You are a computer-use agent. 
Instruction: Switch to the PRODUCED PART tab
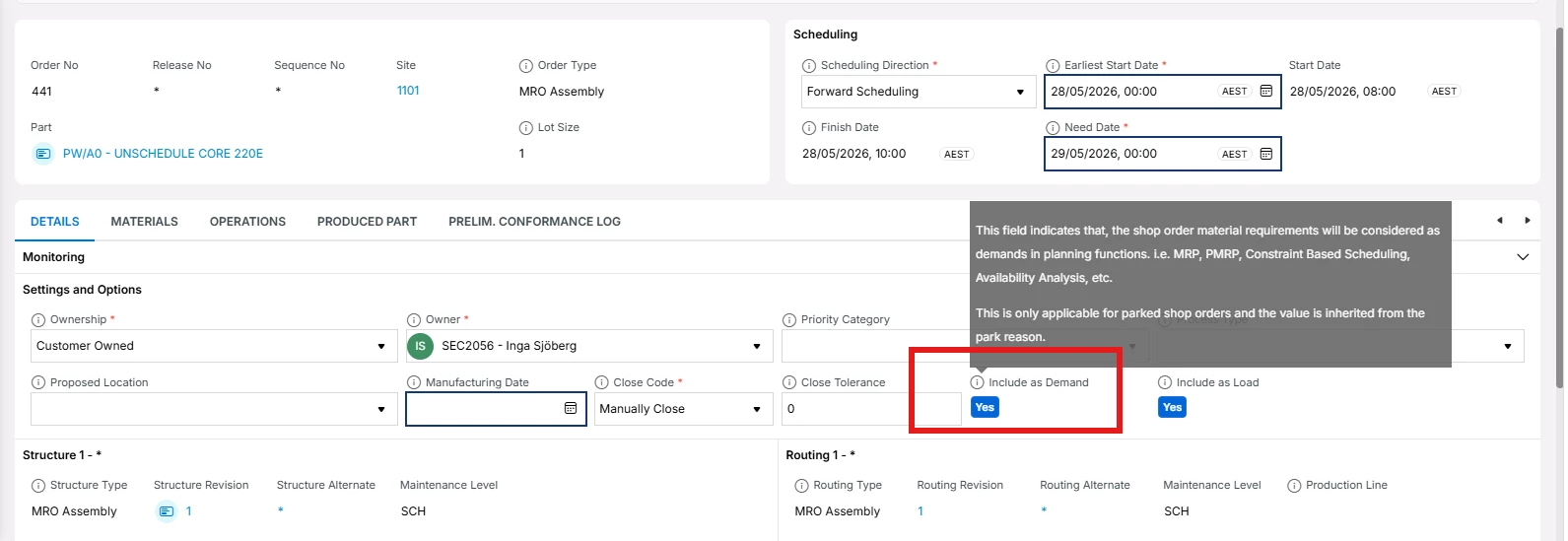367,222
